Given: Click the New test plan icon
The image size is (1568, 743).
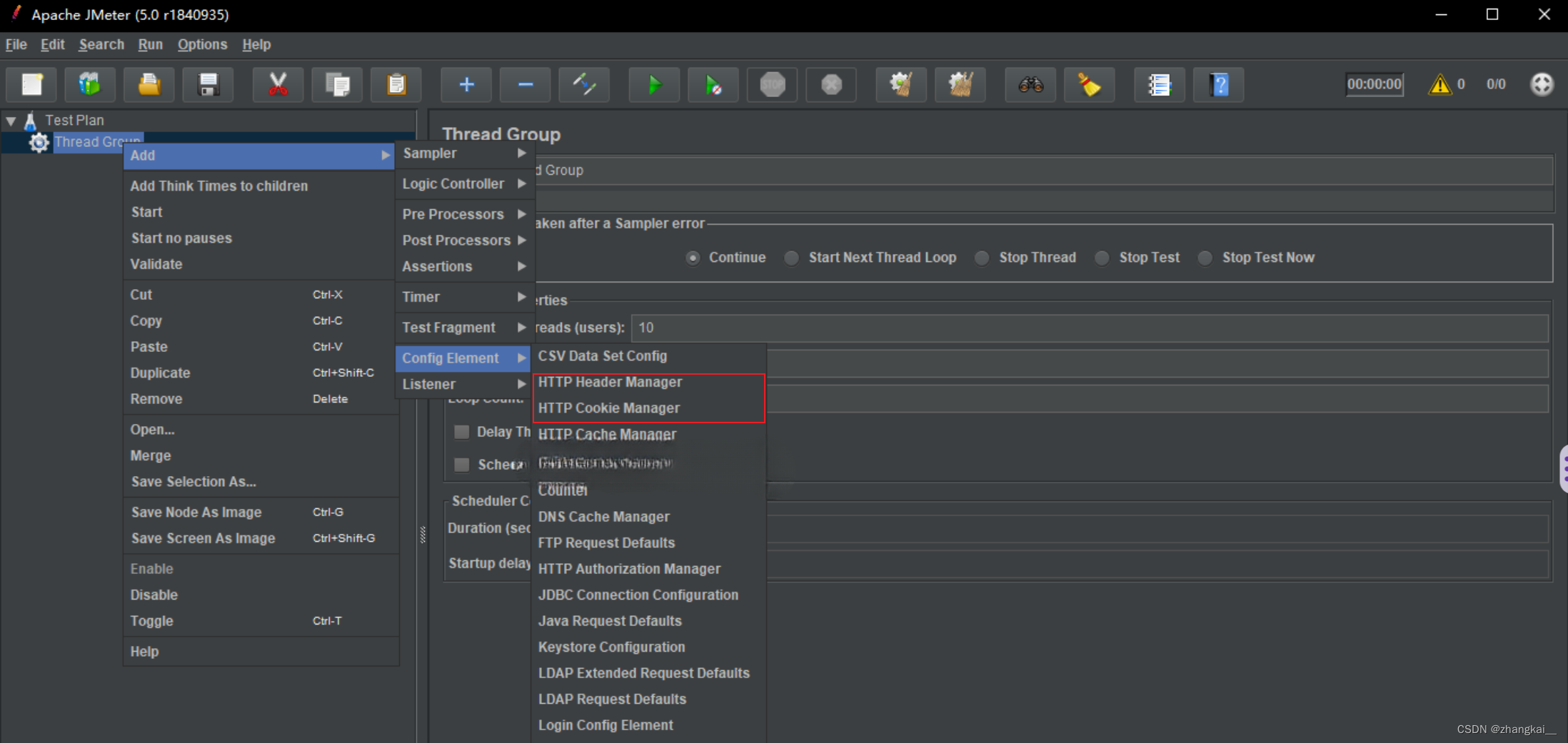Looking at the screenshot, I should pos(32,85).
